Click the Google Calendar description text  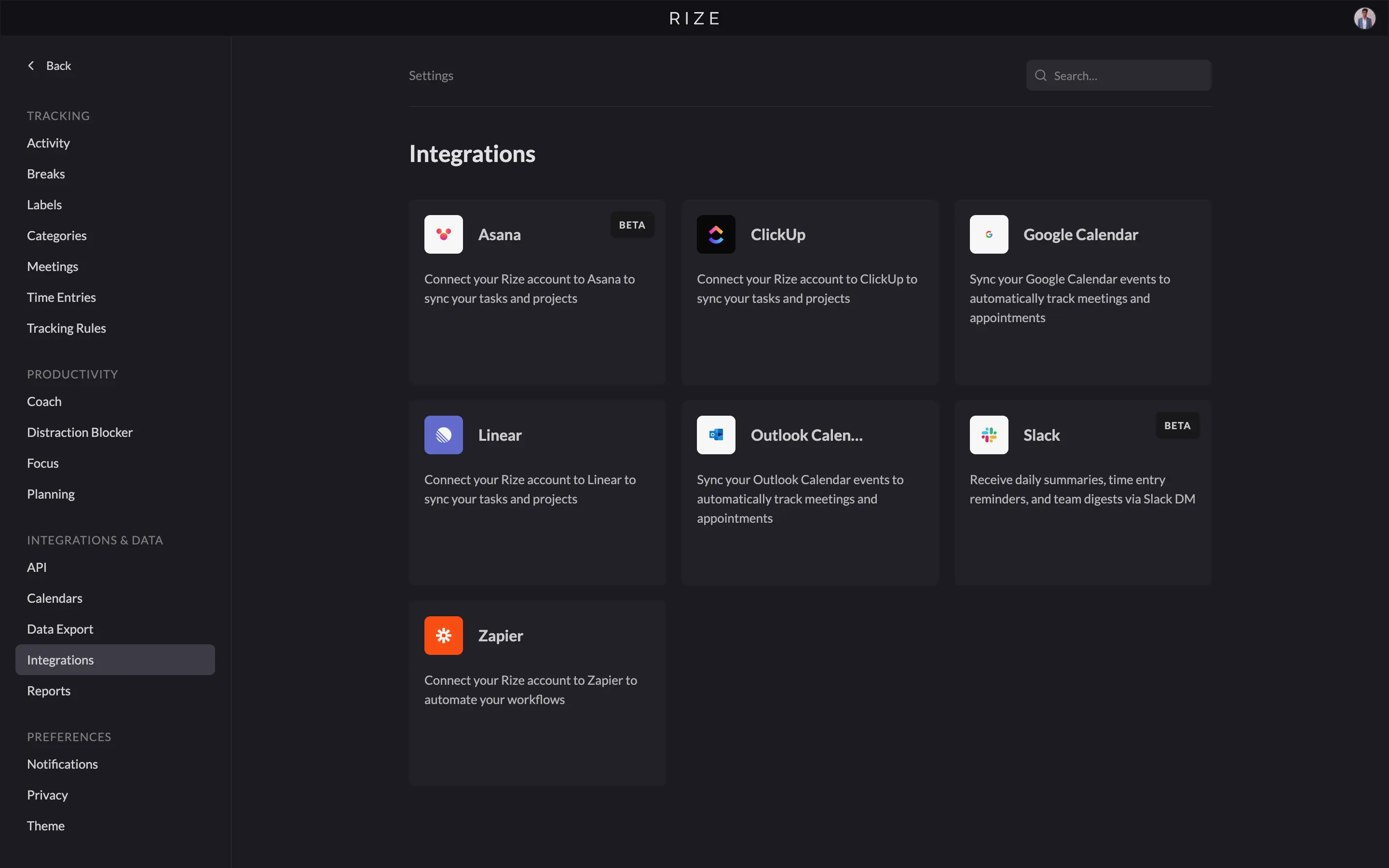click(x=1069, y=298)
